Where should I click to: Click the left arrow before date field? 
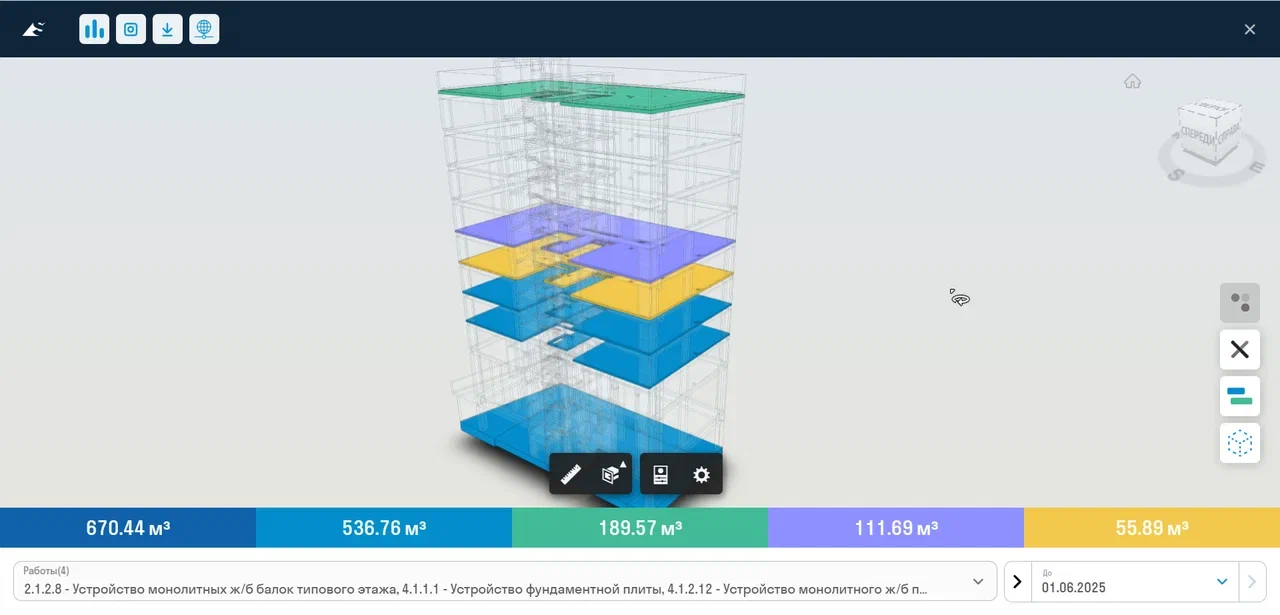pyautogui.click(x=1017, y=581)
